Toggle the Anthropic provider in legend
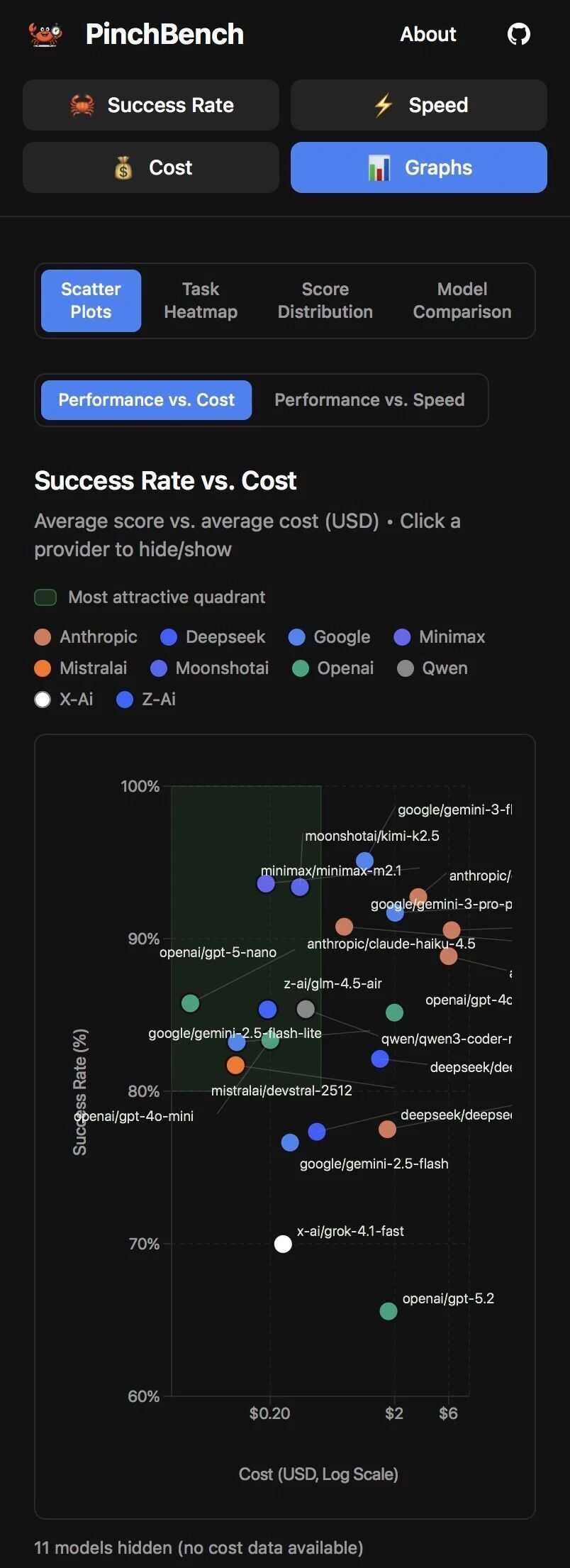Image resolution: width=570 pixels, height=1568 pixels. pos(86,637)
